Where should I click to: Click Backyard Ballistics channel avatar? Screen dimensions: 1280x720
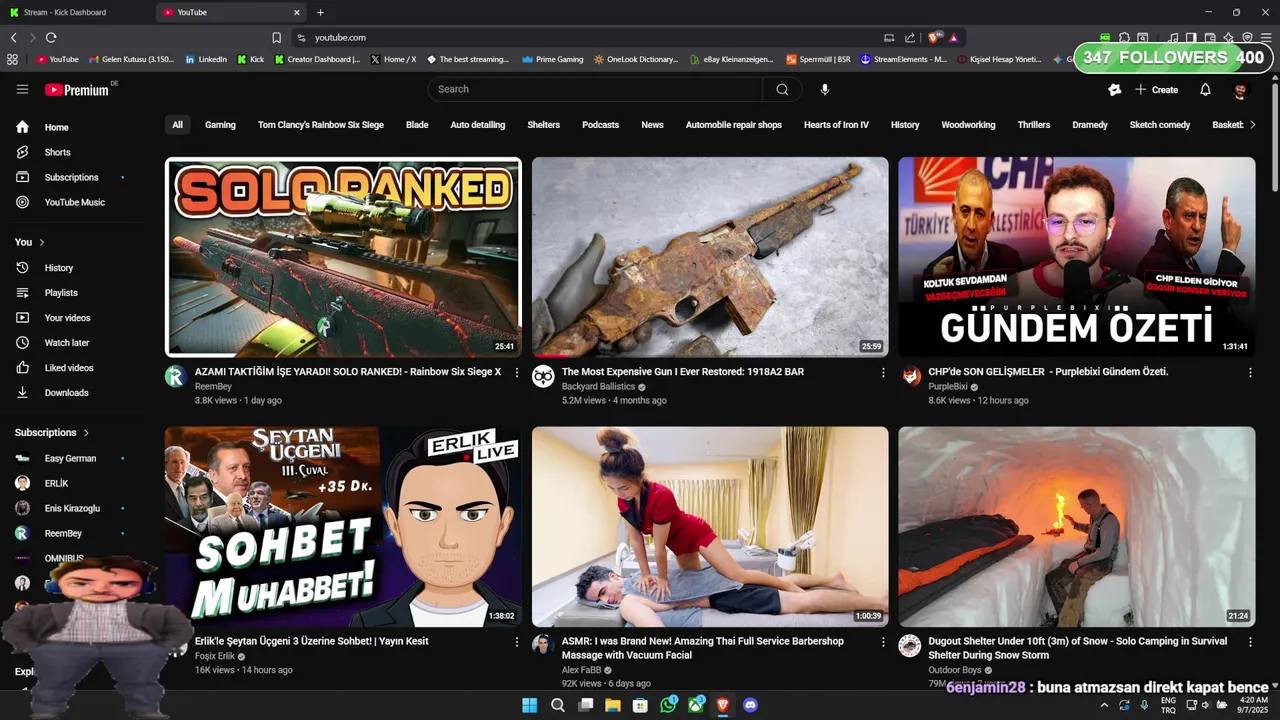(x=543, y=376)
